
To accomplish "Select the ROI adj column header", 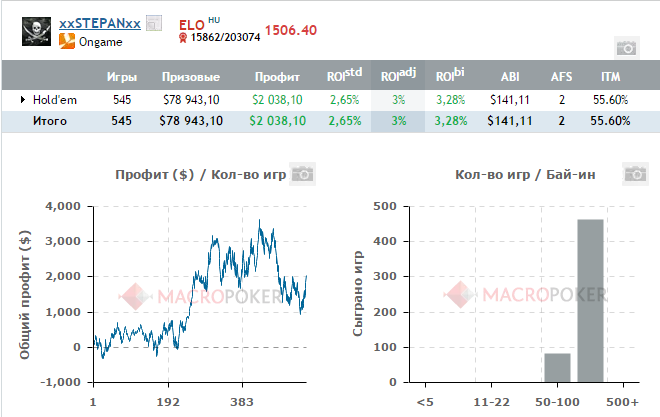I will click(398, 76).
